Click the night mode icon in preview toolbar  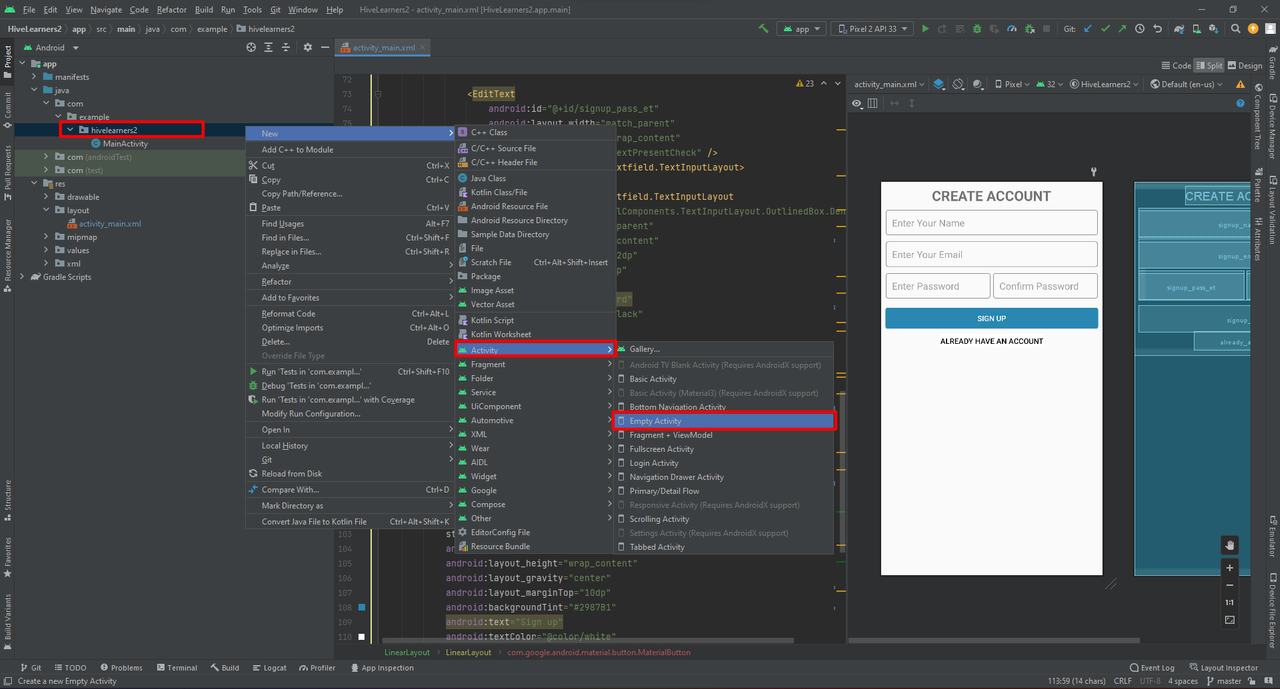click(x=977, y=84)
